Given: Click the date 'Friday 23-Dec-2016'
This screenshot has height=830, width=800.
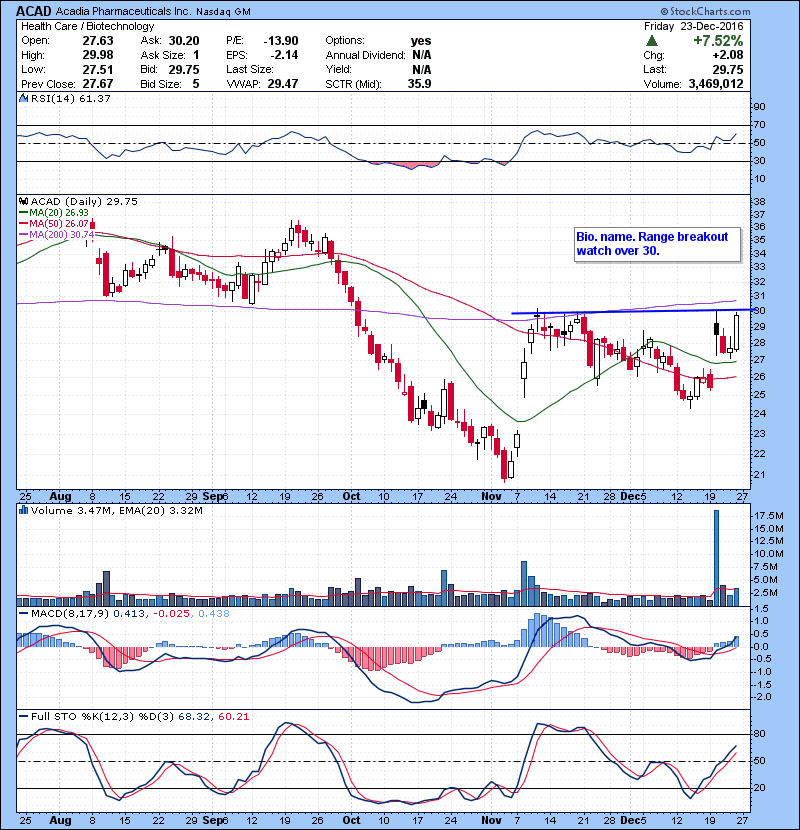Looking at the screenshot, I should [x=694, y=26].
